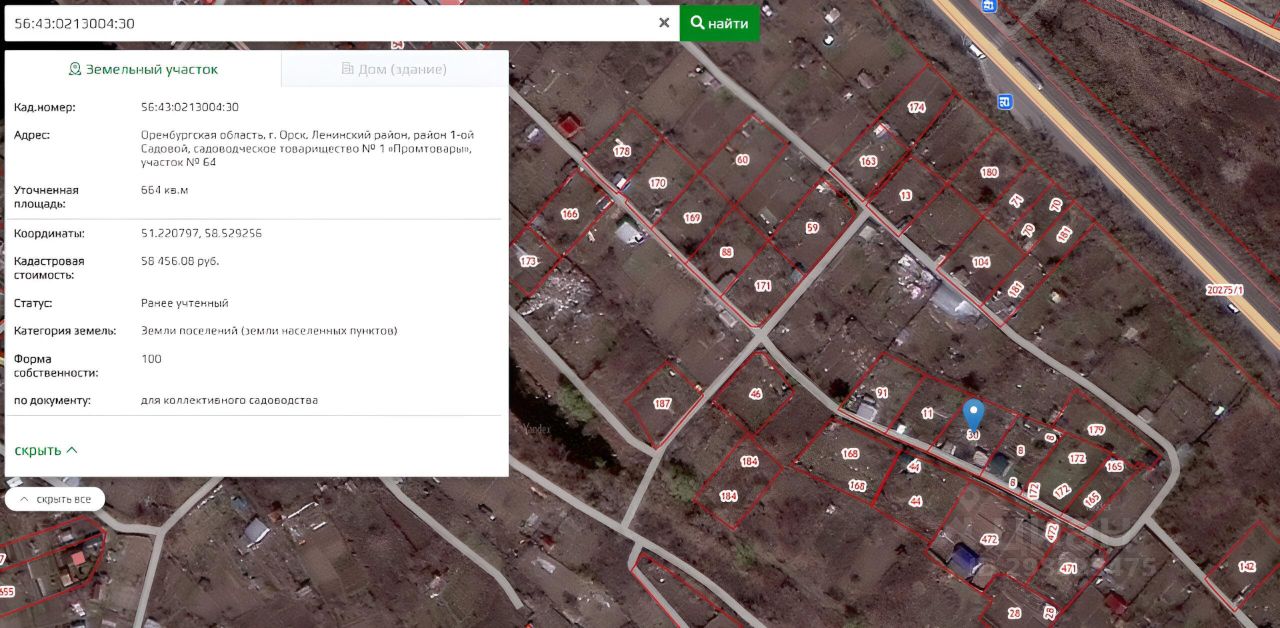
Task: Select parcel 163 on the map
Action: (x=868, y=161)
